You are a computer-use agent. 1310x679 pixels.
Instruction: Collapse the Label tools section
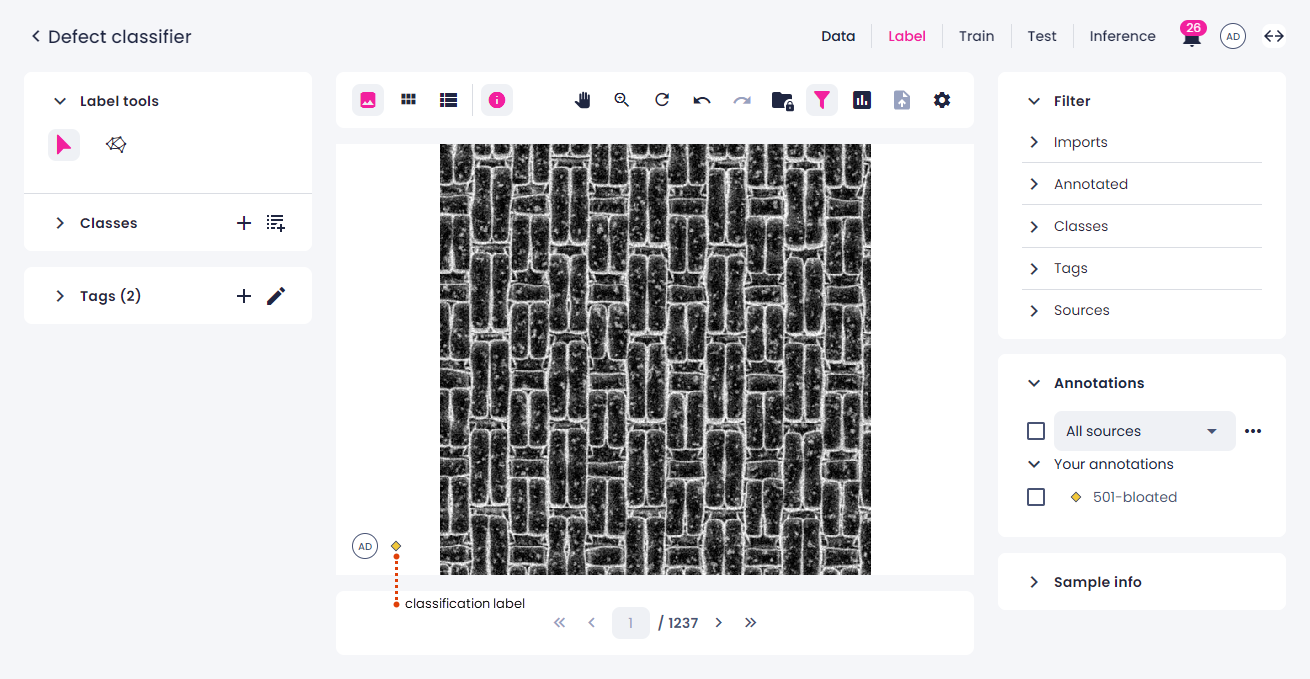pos(60,101)
